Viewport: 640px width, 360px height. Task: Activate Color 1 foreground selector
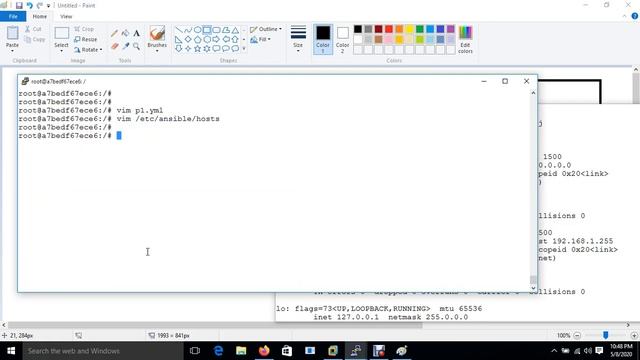(323, 39)
